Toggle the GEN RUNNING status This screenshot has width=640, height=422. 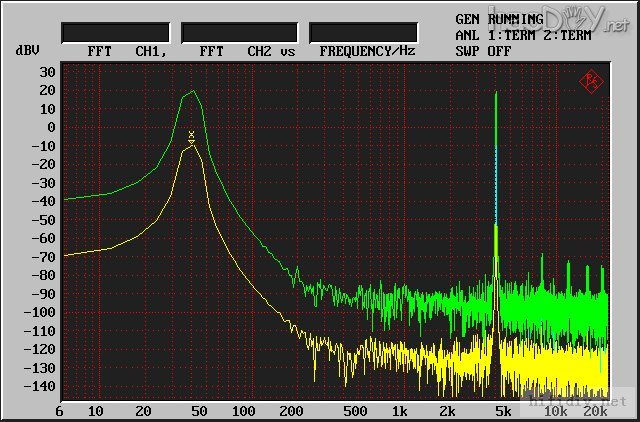(499, 19)
